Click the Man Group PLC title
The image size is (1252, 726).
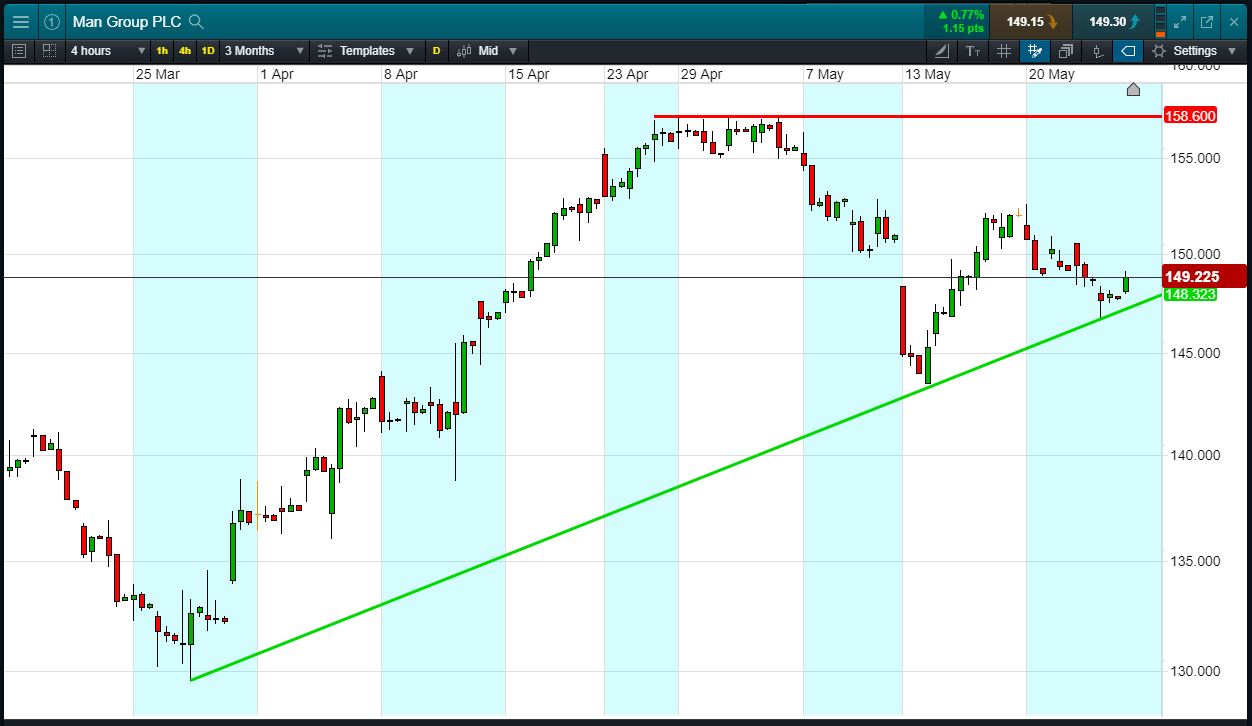127,21
